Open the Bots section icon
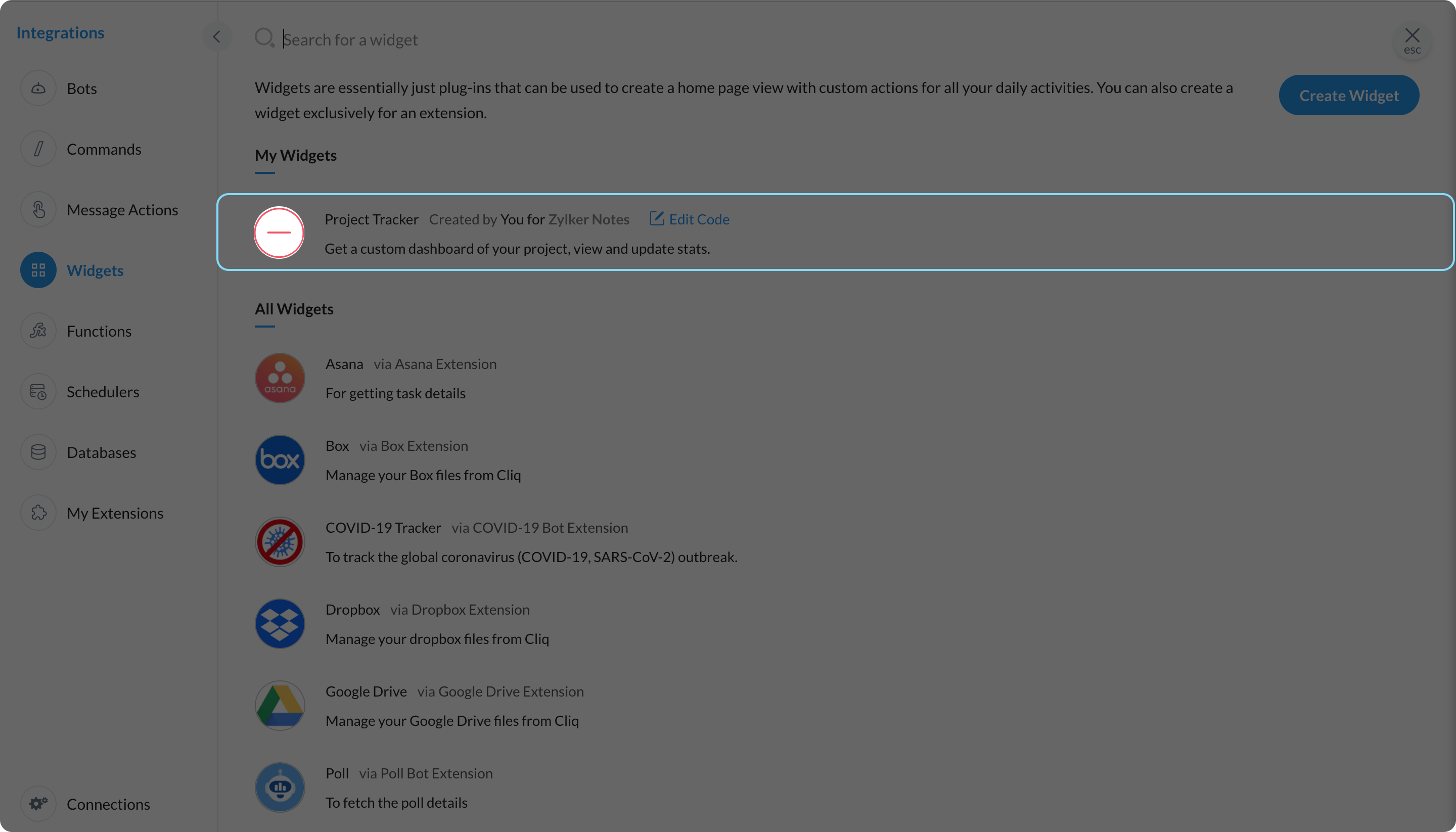 (x=38, y=88)
